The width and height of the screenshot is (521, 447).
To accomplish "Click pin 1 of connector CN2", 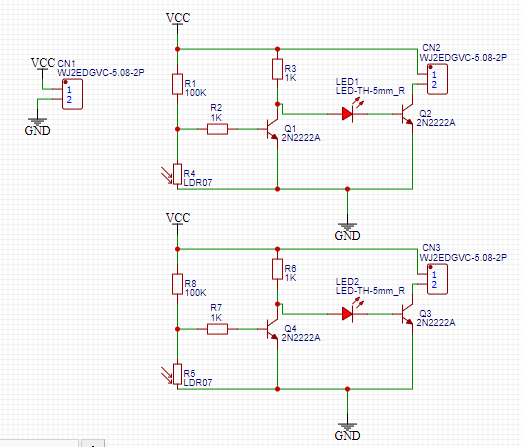I will (x=434, y=74).
